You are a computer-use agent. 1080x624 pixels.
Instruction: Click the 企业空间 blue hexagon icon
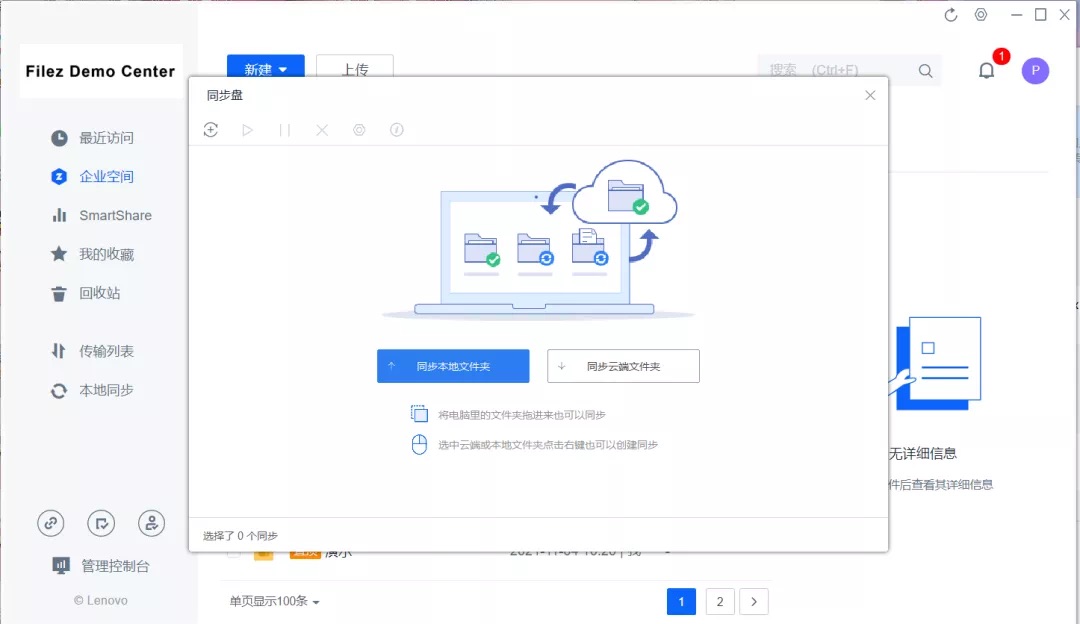coord(59,176)
